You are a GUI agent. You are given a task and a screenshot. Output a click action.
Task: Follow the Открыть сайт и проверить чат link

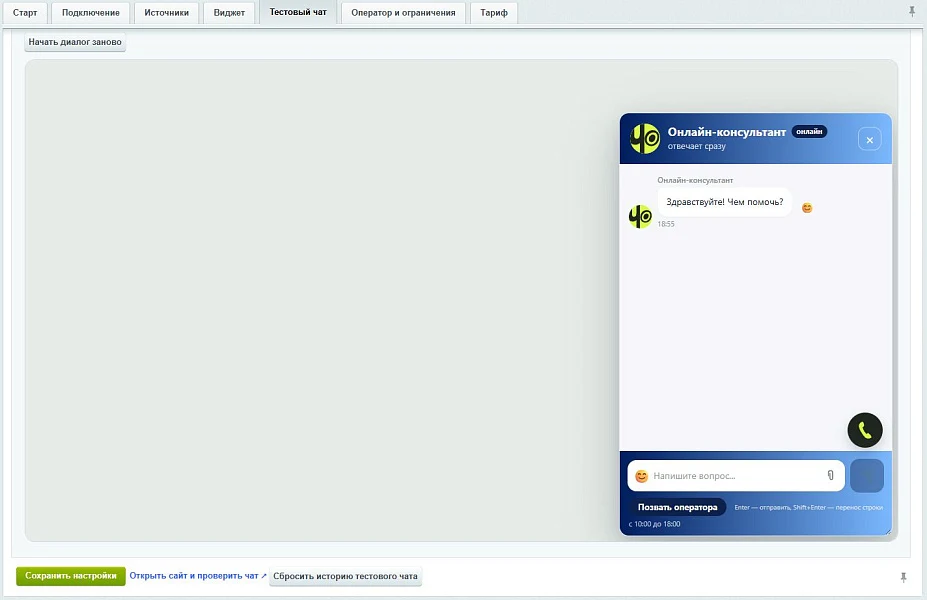(198, 576)
